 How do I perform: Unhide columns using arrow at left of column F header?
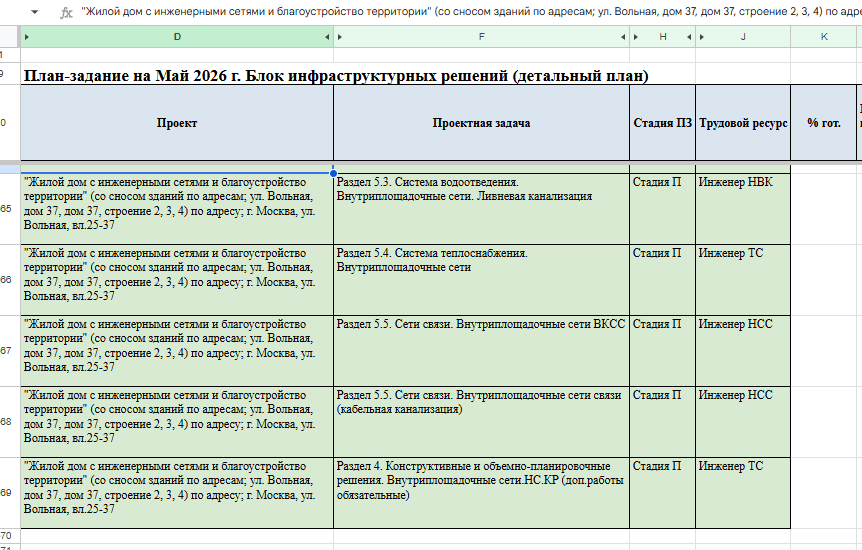tap(340, 37)
